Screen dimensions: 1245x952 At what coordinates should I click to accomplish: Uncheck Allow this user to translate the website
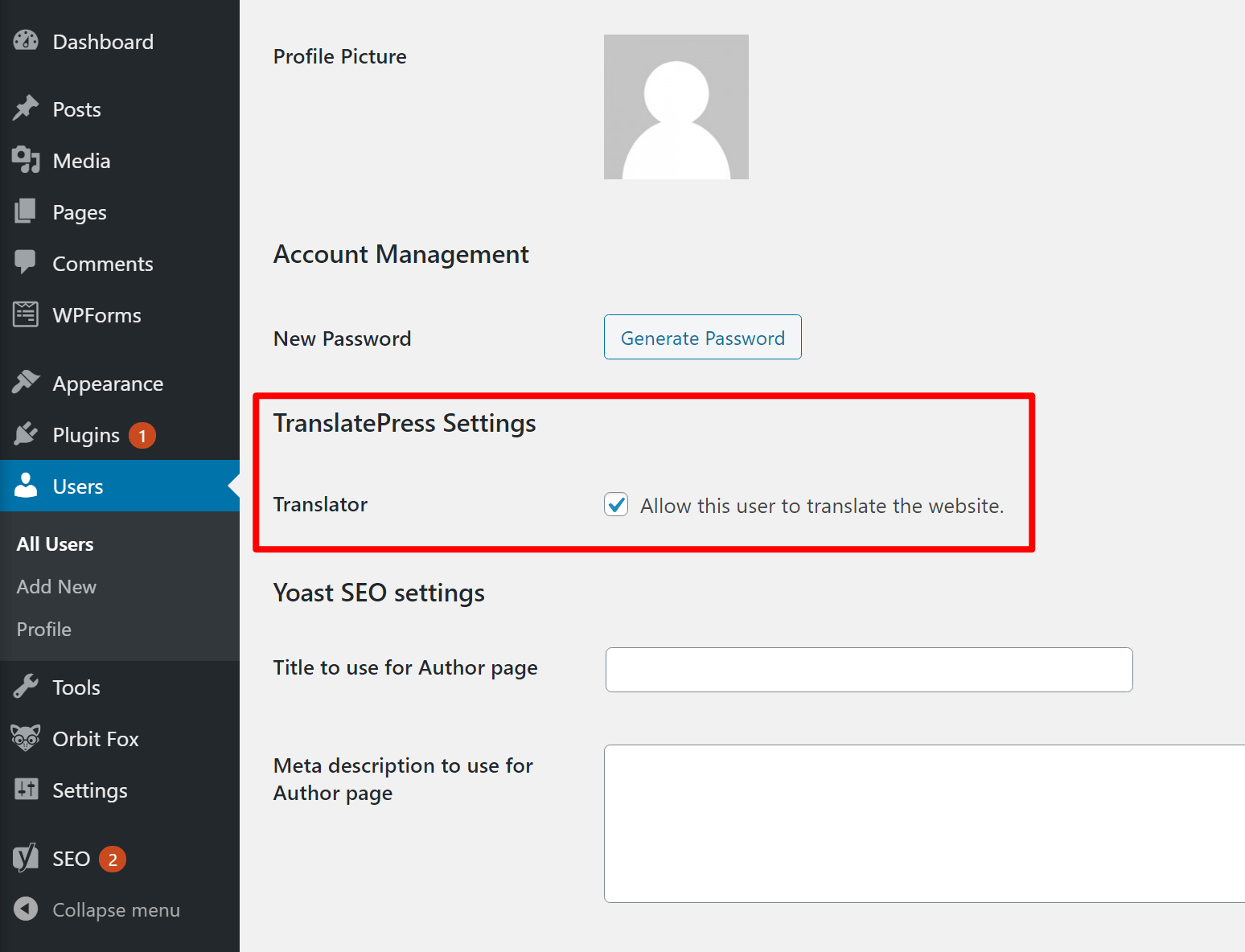click(615, 504)
